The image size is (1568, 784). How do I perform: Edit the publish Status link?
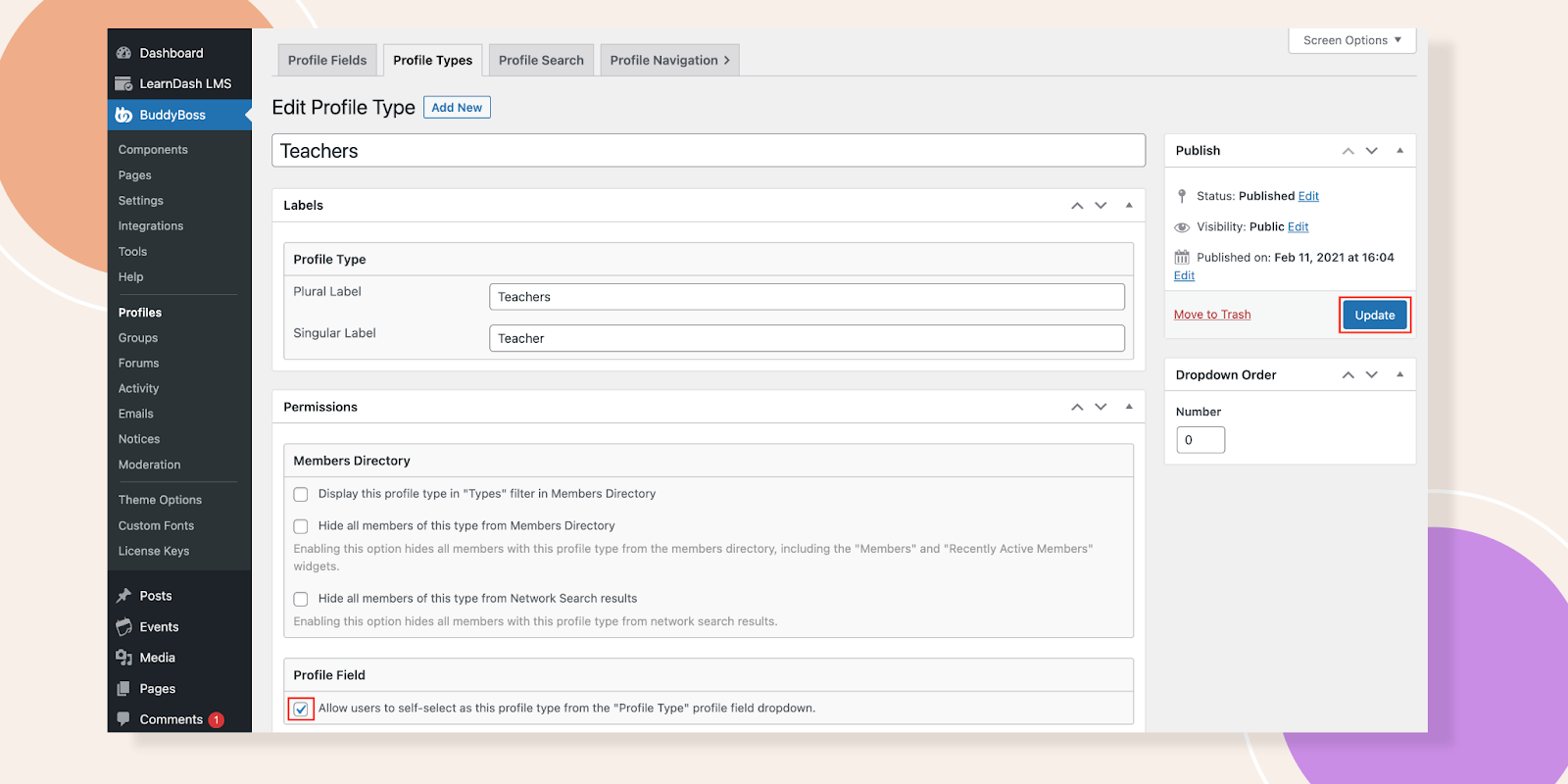1308,196
